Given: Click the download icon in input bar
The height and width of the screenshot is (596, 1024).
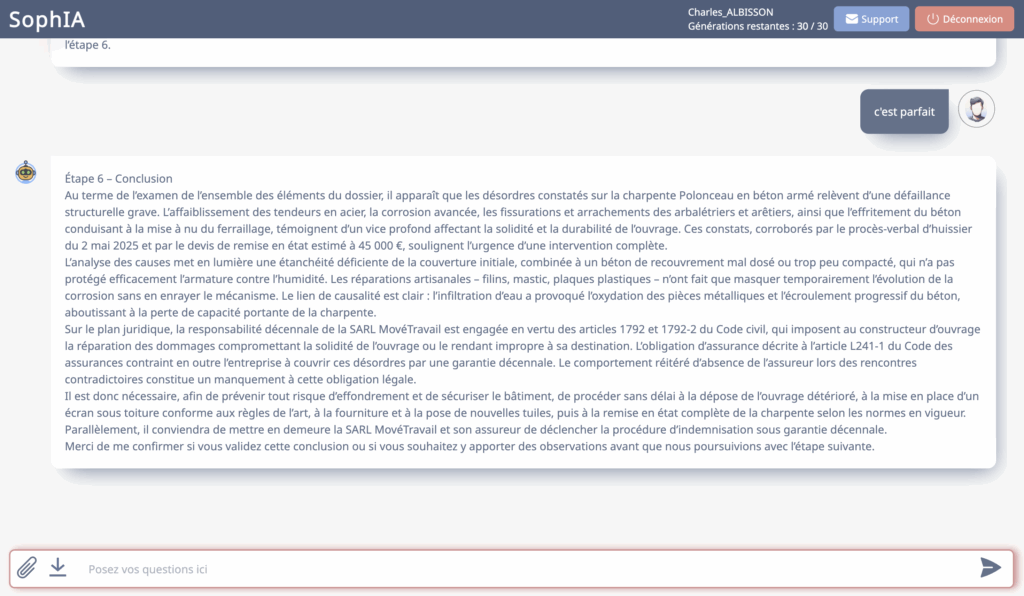Looking at the screenshot, I should tap(57, 567).
